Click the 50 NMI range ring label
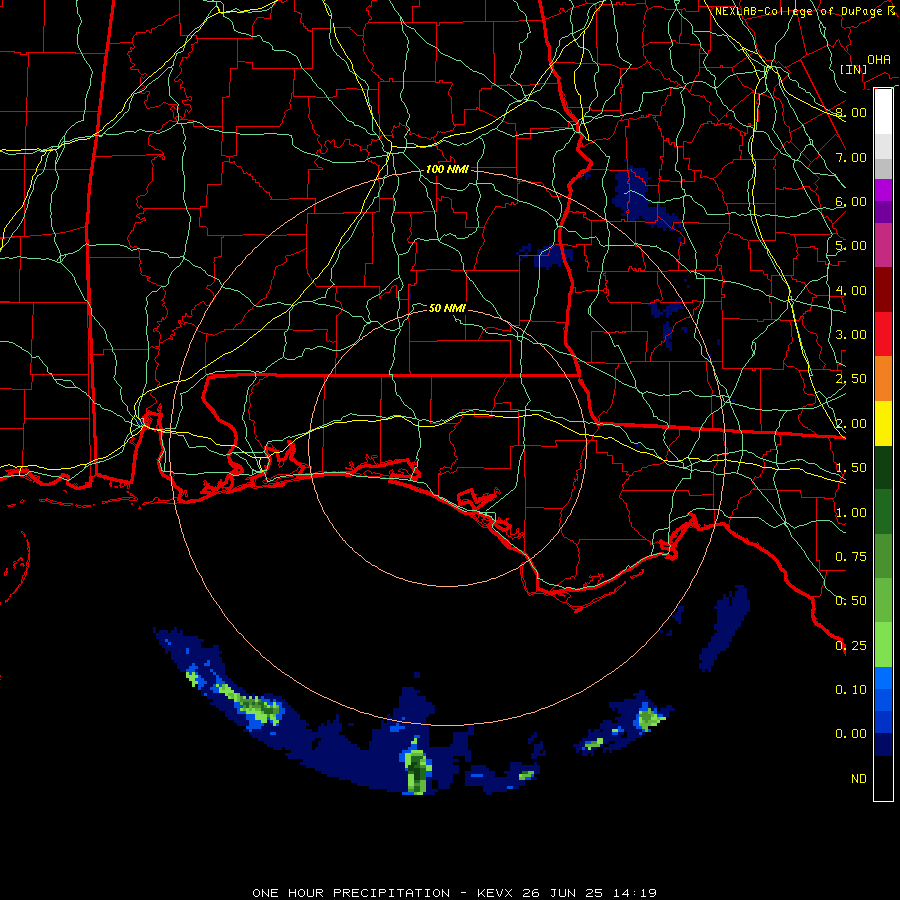 click(447, 308)
